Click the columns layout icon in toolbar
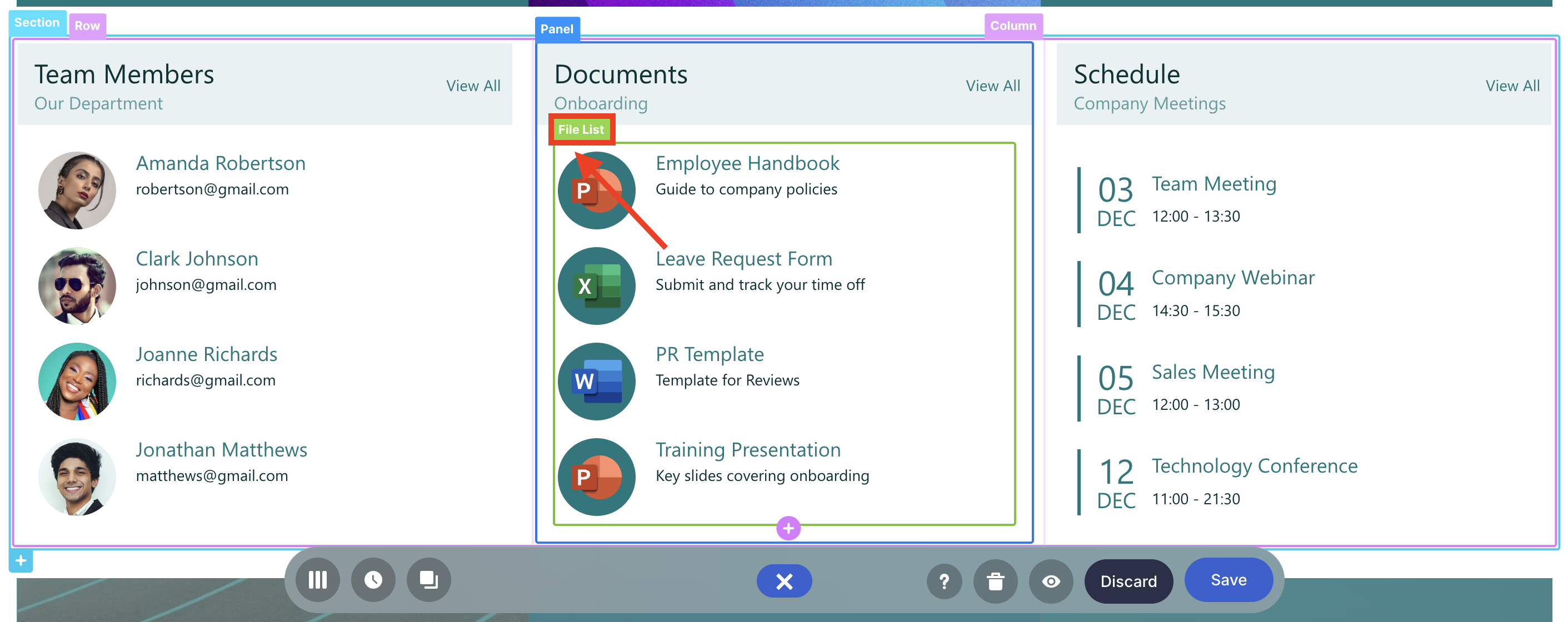 click(317, 580)
